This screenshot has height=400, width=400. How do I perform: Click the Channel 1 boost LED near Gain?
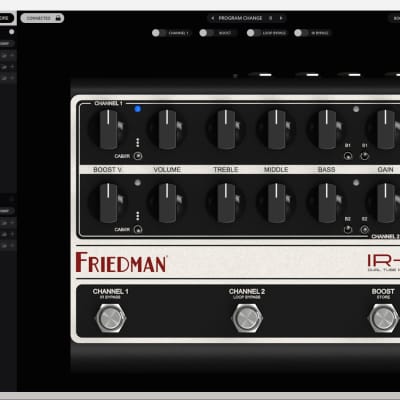click(x=356, y=109)
